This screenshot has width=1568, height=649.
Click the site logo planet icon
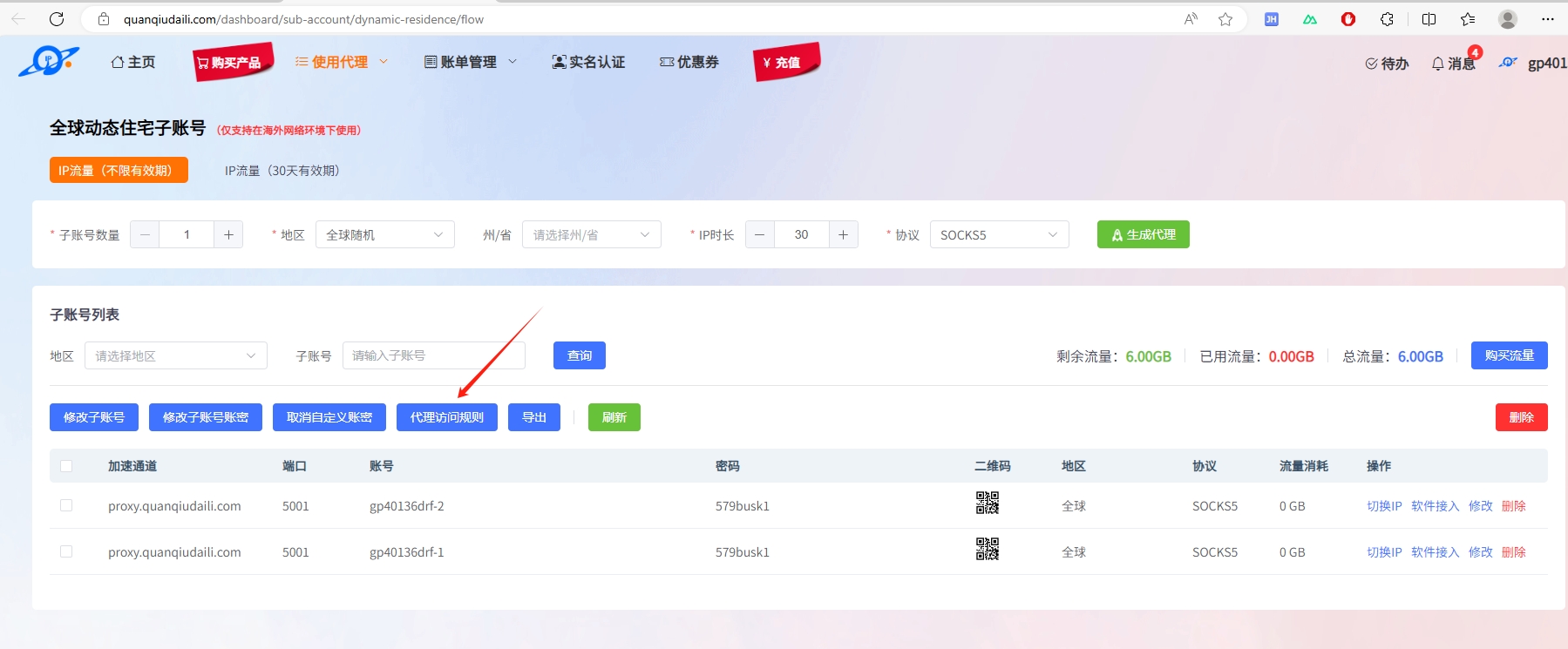click(x=49, y=61)
